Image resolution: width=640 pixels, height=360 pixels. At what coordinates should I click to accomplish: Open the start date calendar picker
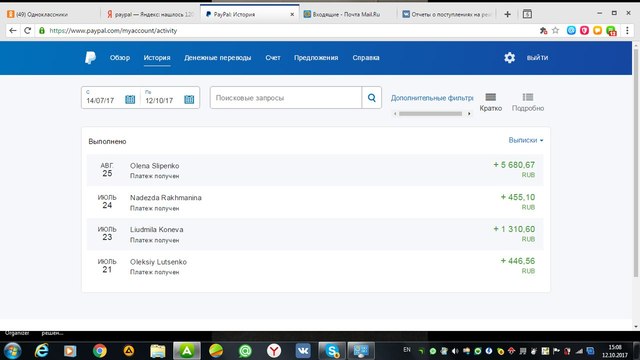click(130, 99)
